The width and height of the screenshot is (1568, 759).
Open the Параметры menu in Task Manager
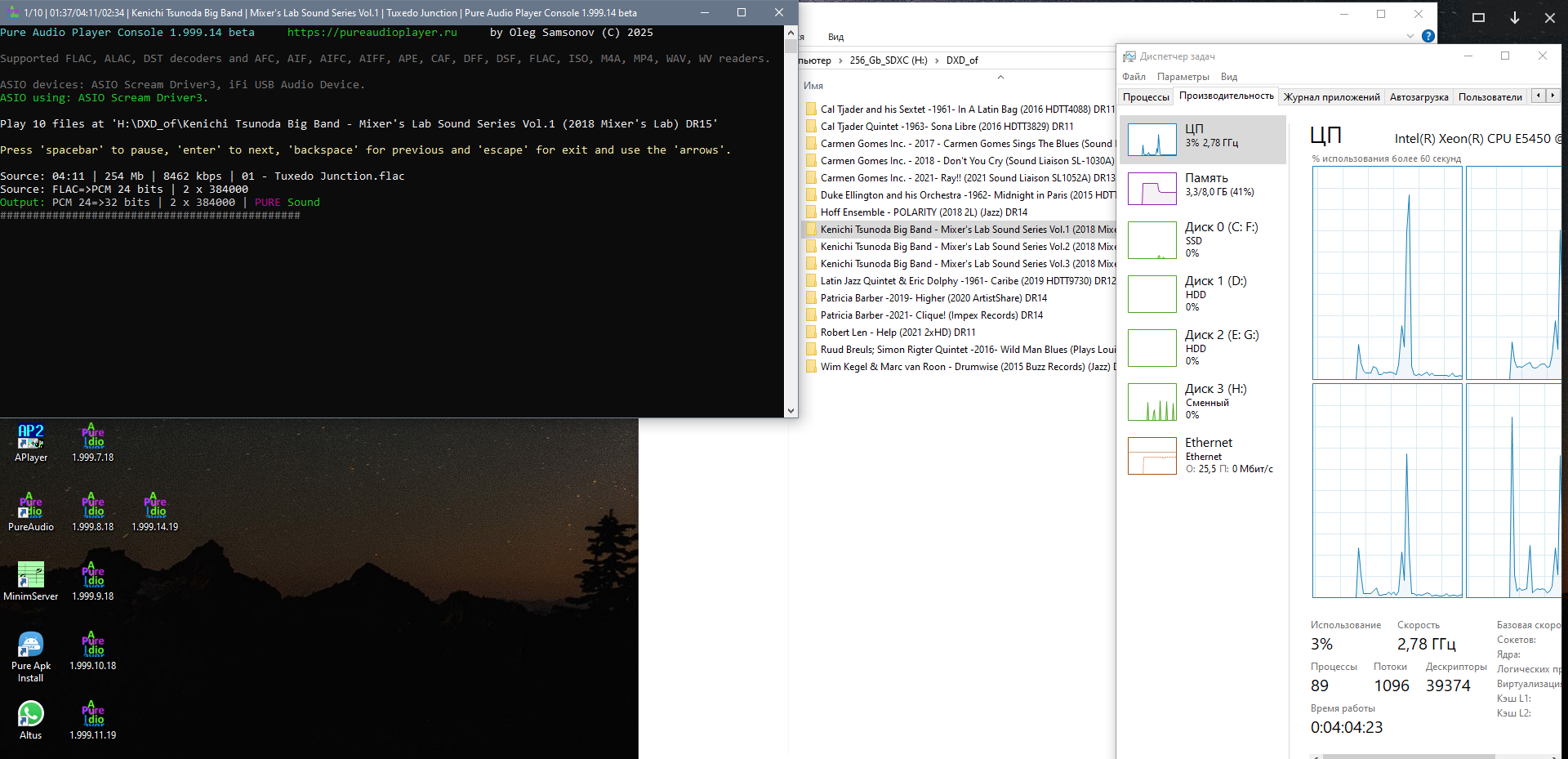click(x=1183, y=77)
